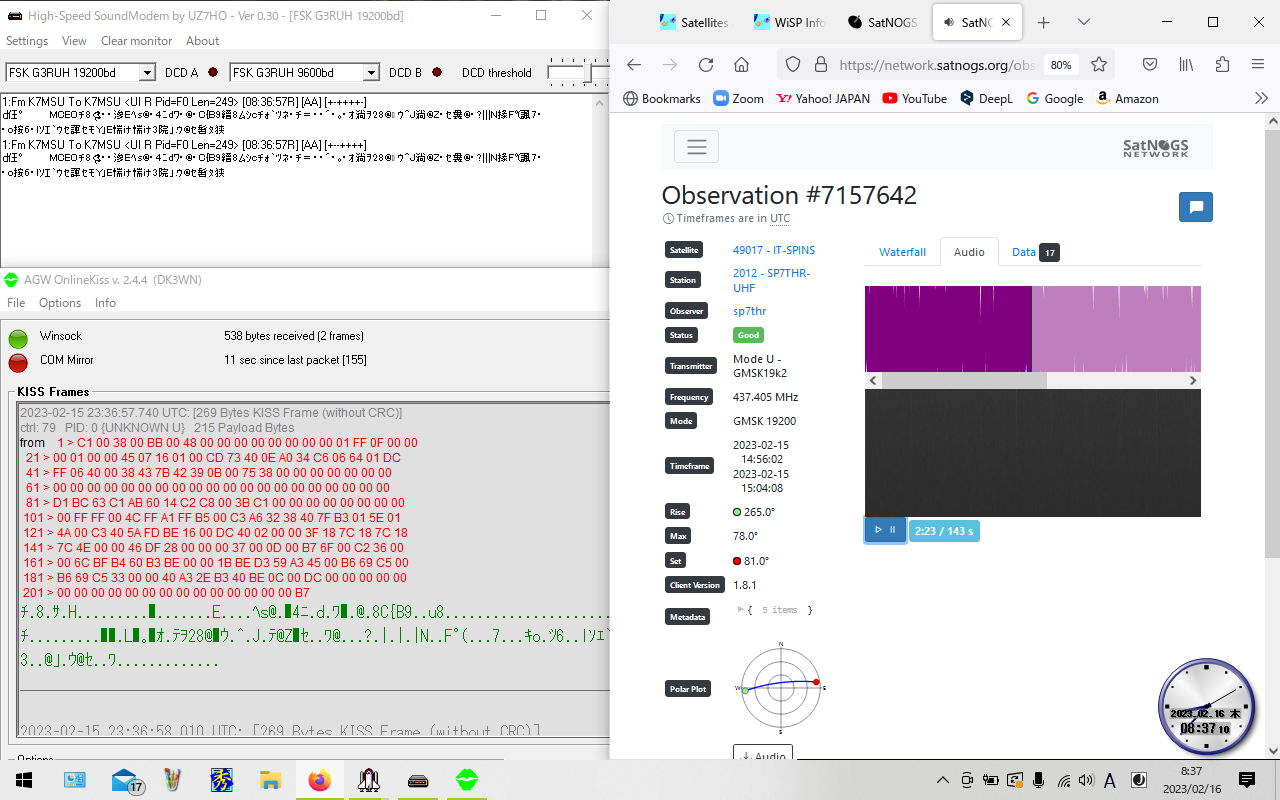Image resolution: width=1280 pixels, height=800 pixels.
Task: Open SoundModem About menu
Action: [202, 41]
